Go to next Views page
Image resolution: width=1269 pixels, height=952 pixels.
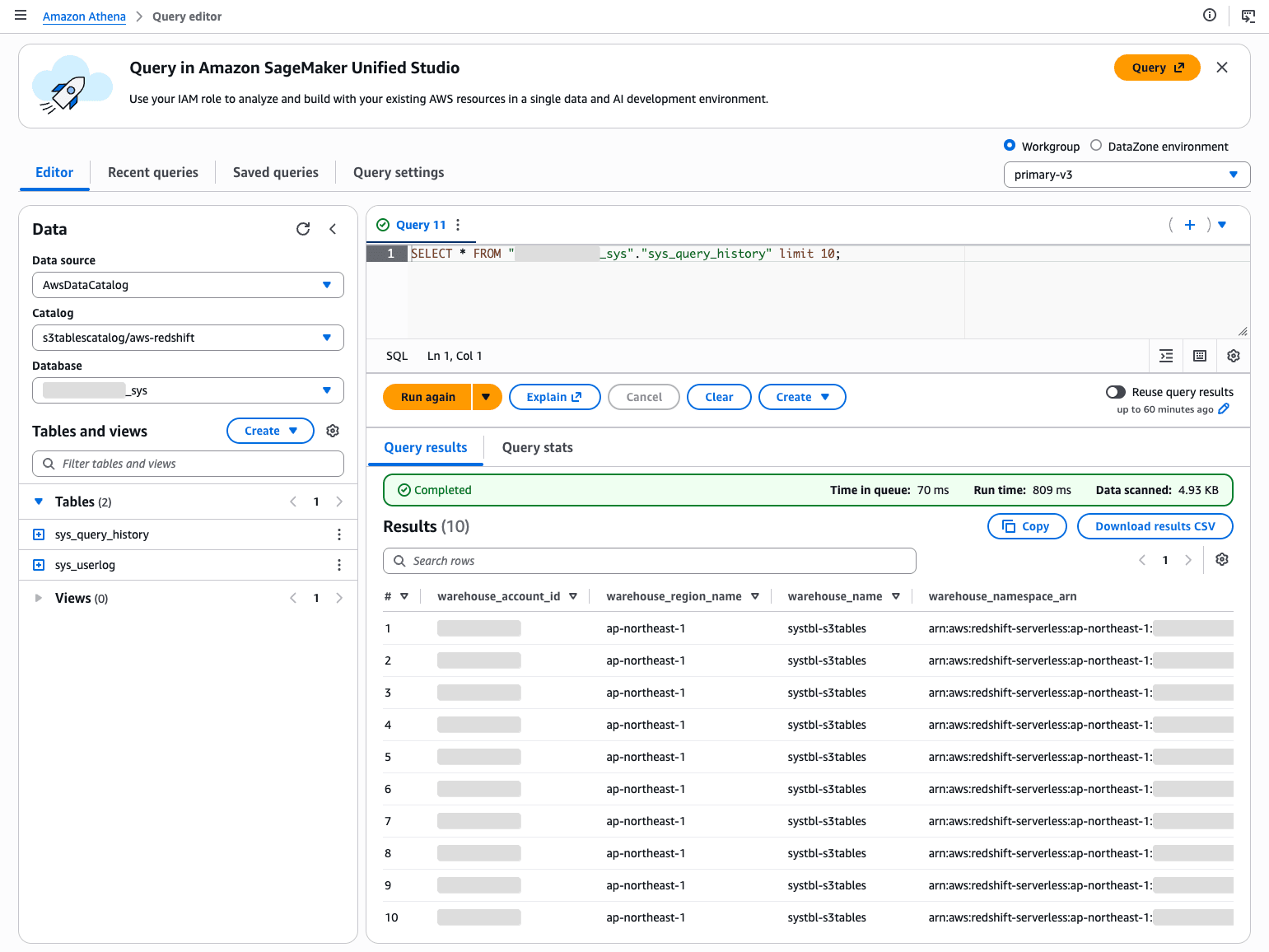339,598
